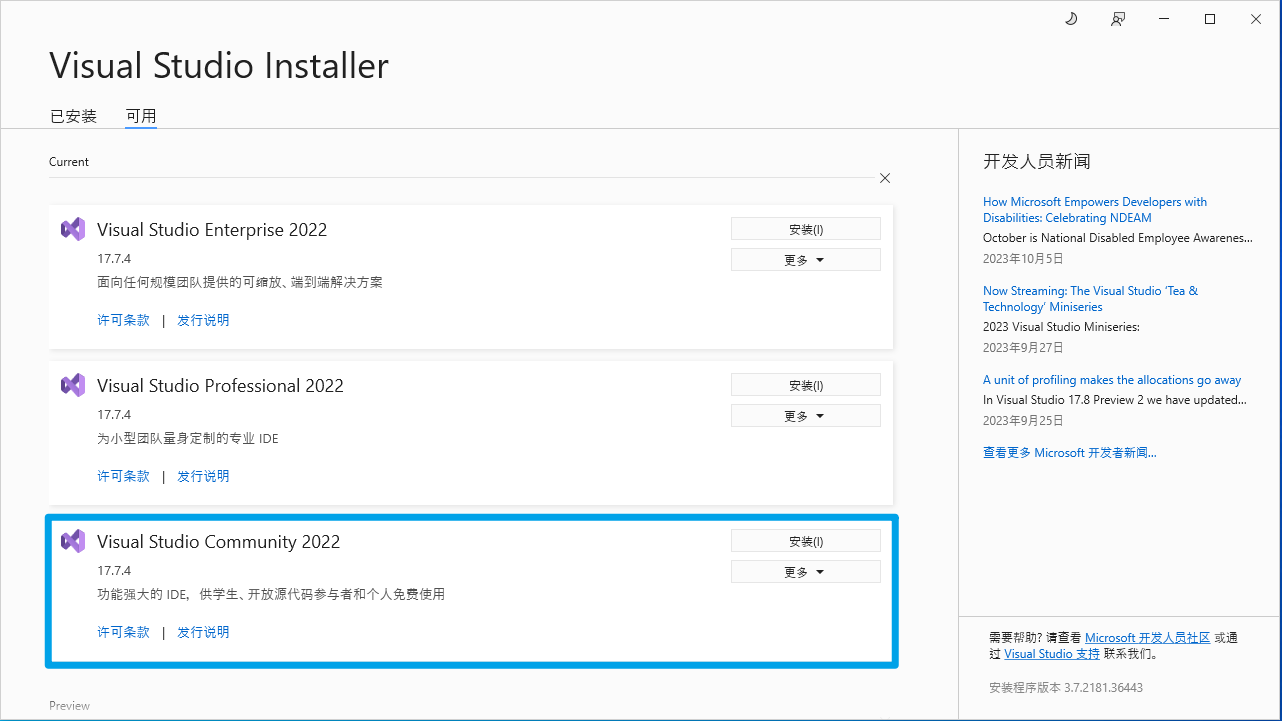Click 'In Visual Studio 17.8 Preview 2' summary
The image size is (1282, 721).
[1115, 400]
